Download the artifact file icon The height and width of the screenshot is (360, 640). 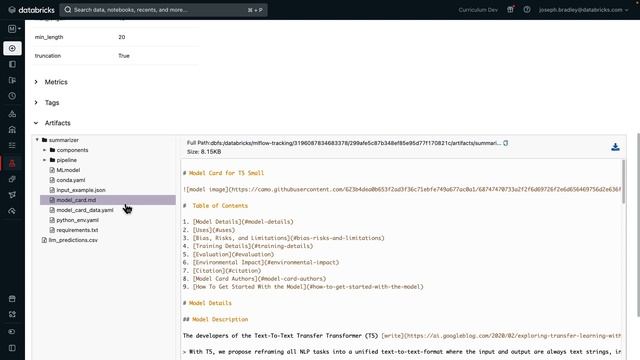(x=616, y=147)
